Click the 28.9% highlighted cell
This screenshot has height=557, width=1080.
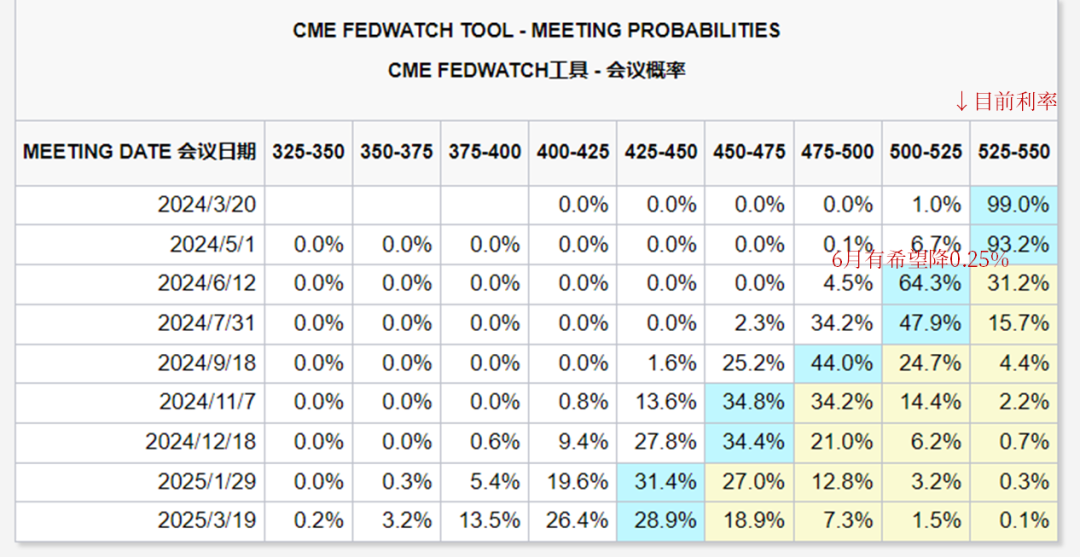(x=661, y=521)
